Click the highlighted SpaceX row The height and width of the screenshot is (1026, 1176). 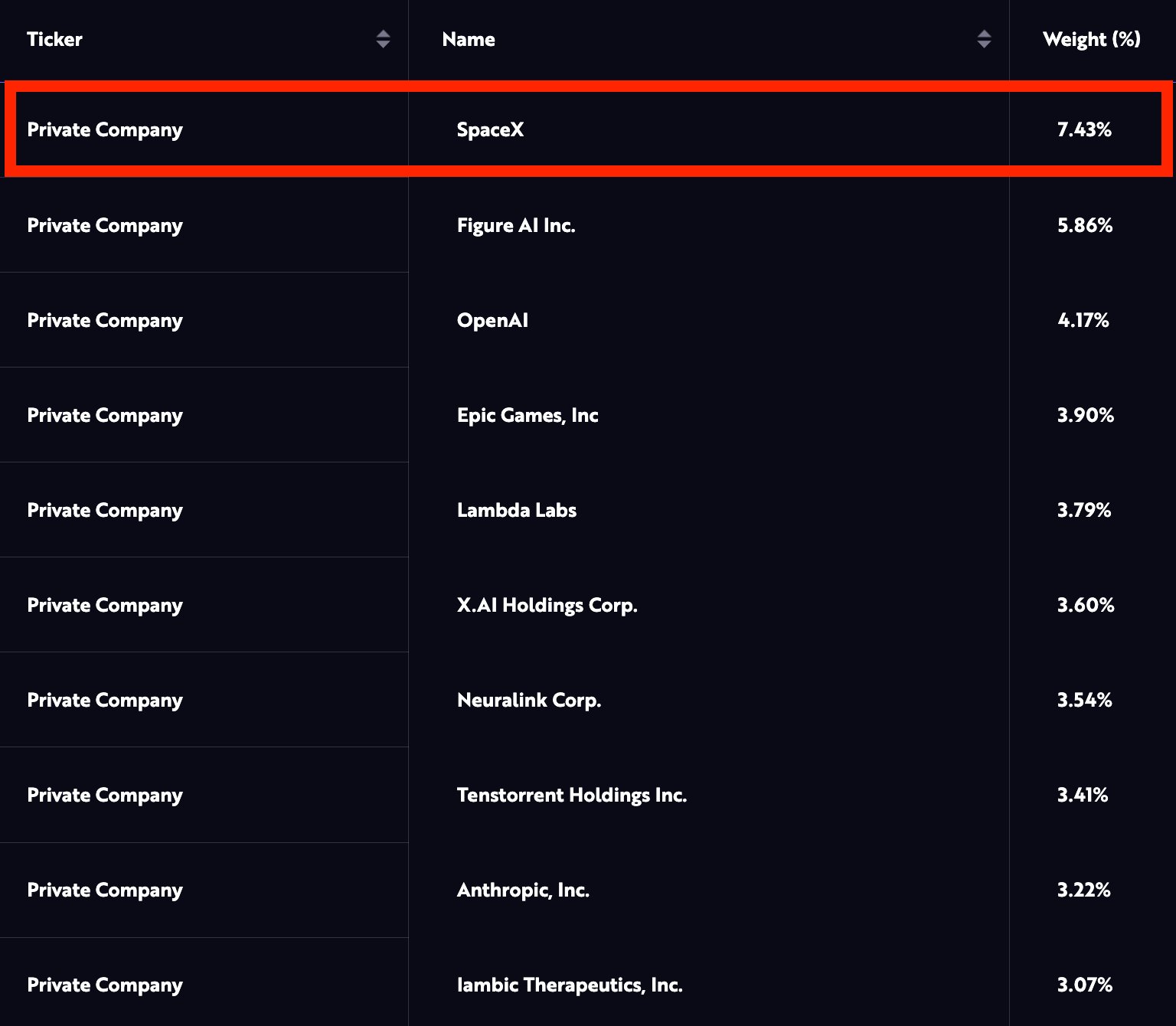pos(491,129)
